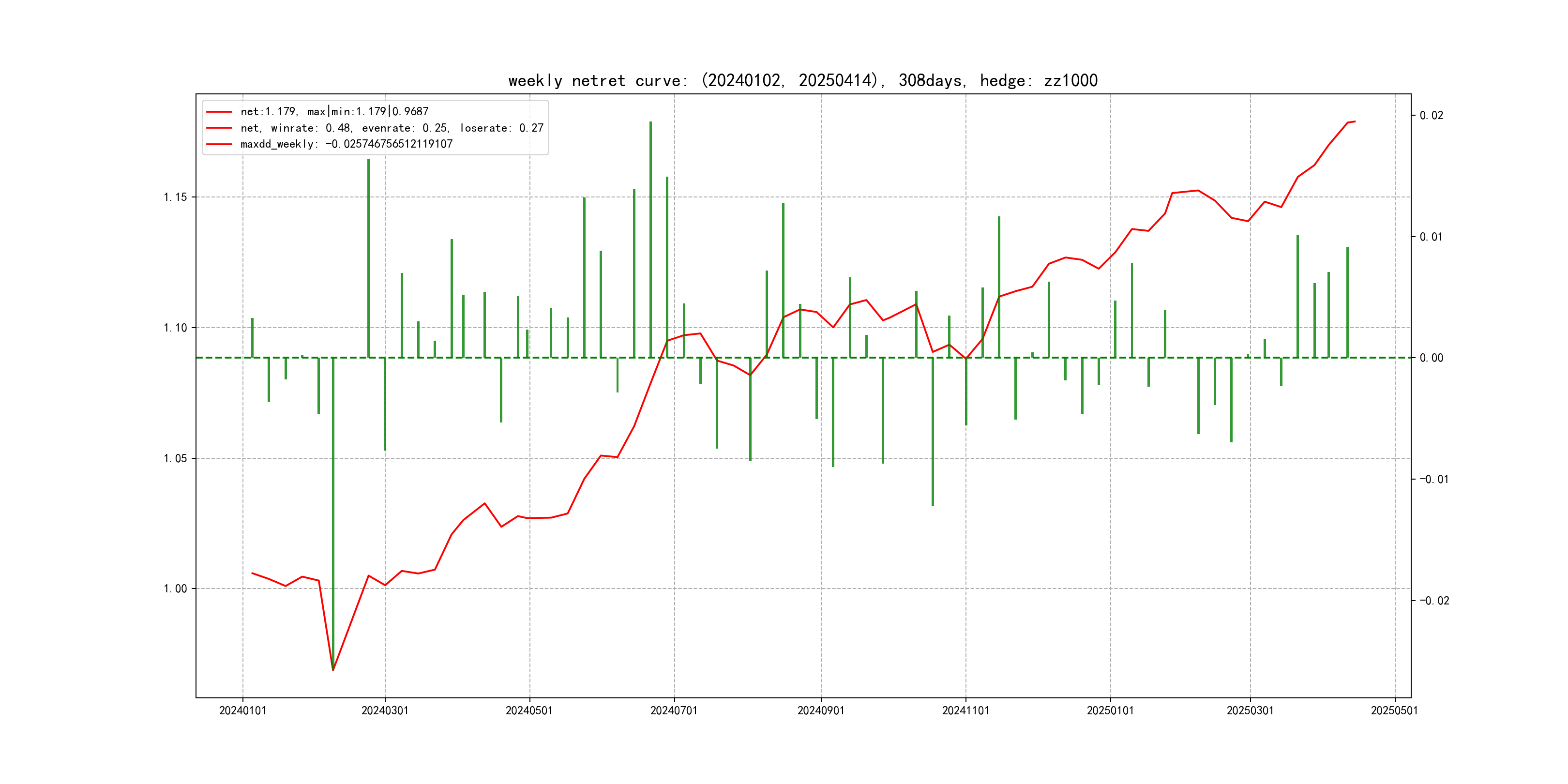Click the 20240301 x-axis date label
The width and height of the screenshot is (1568, 784).
pyautogui.click(x=385, y=710)
